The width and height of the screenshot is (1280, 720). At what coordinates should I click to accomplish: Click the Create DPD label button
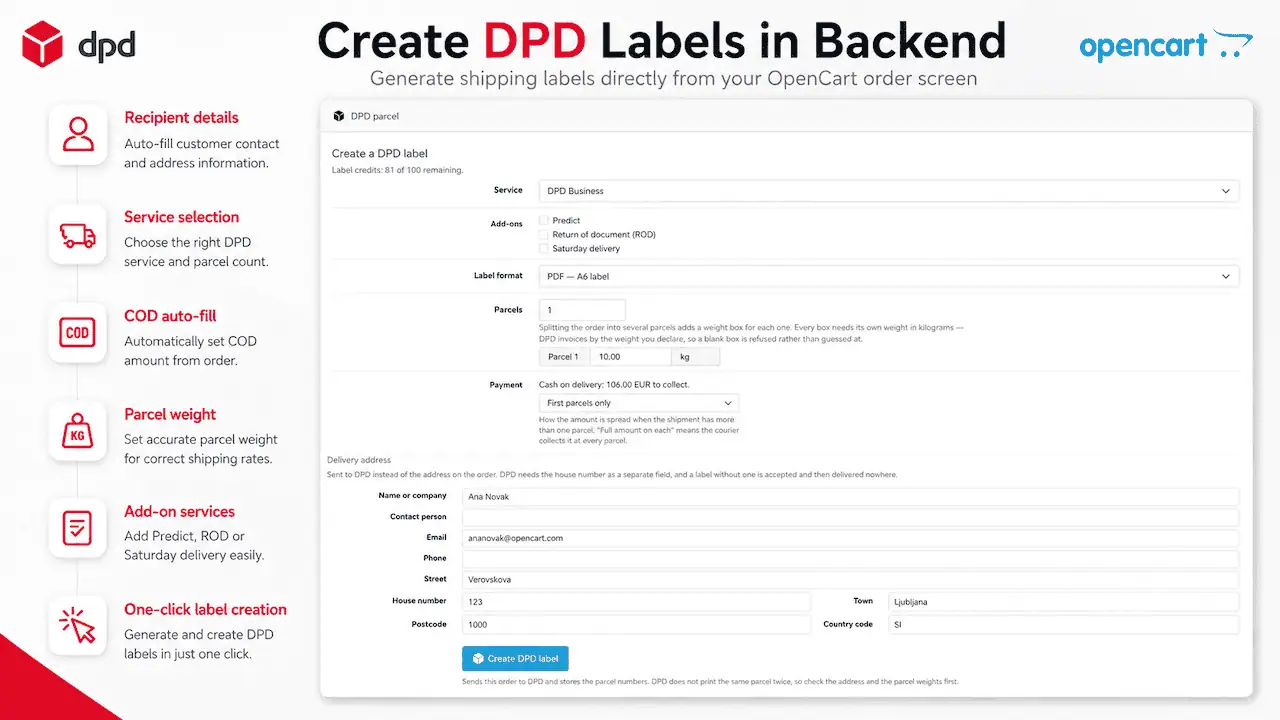515,658
